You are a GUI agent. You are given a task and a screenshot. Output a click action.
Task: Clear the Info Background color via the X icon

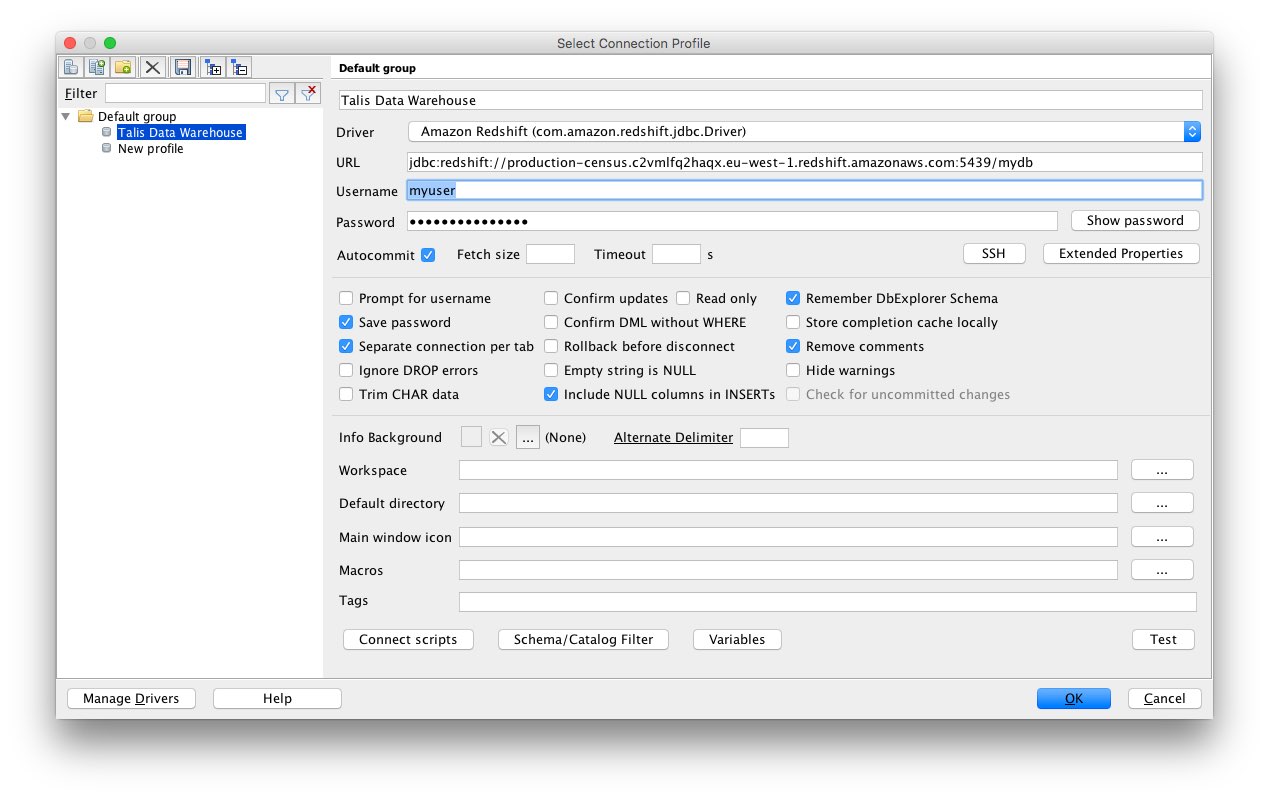point(499,437)
